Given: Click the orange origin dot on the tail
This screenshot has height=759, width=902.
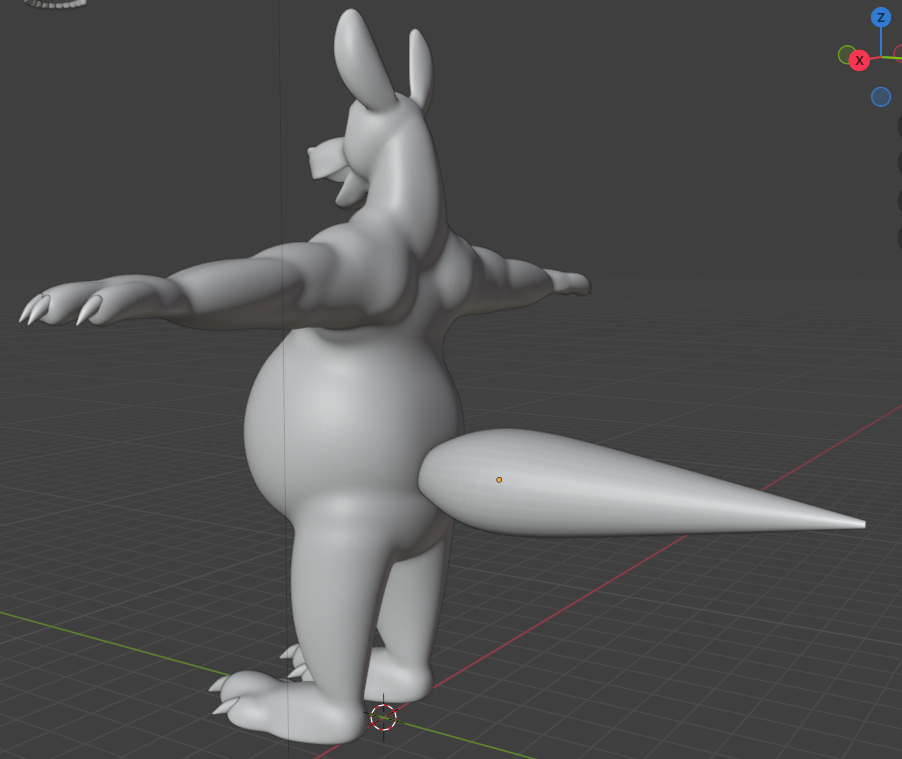Looking at the screenshot, I should pyautogui.click(x=499, y=480).
